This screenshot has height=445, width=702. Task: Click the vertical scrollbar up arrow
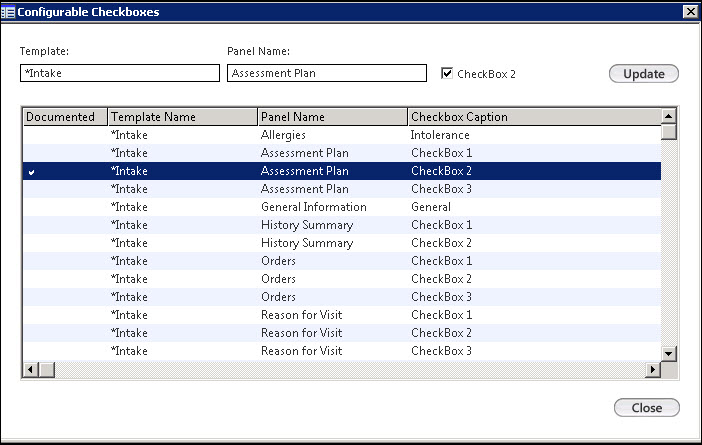pos(668,116)
